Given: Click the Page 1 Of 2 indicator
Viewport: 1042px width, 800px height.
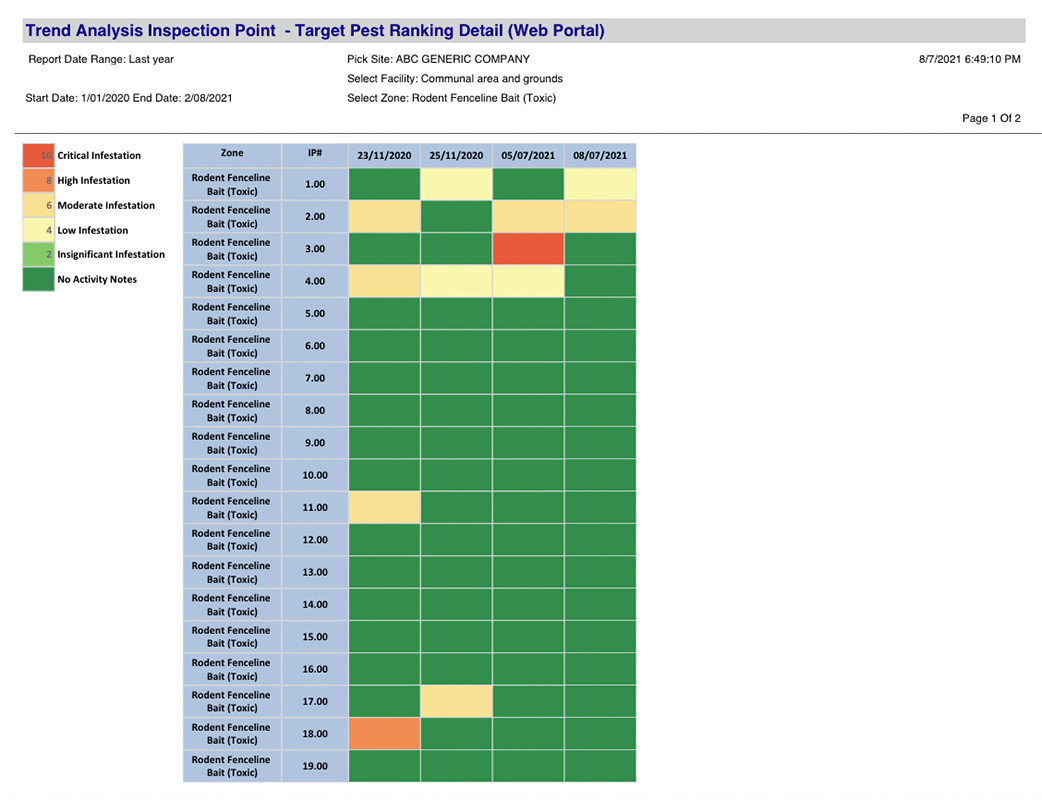Looking at the screenshot, I should 991,119.
